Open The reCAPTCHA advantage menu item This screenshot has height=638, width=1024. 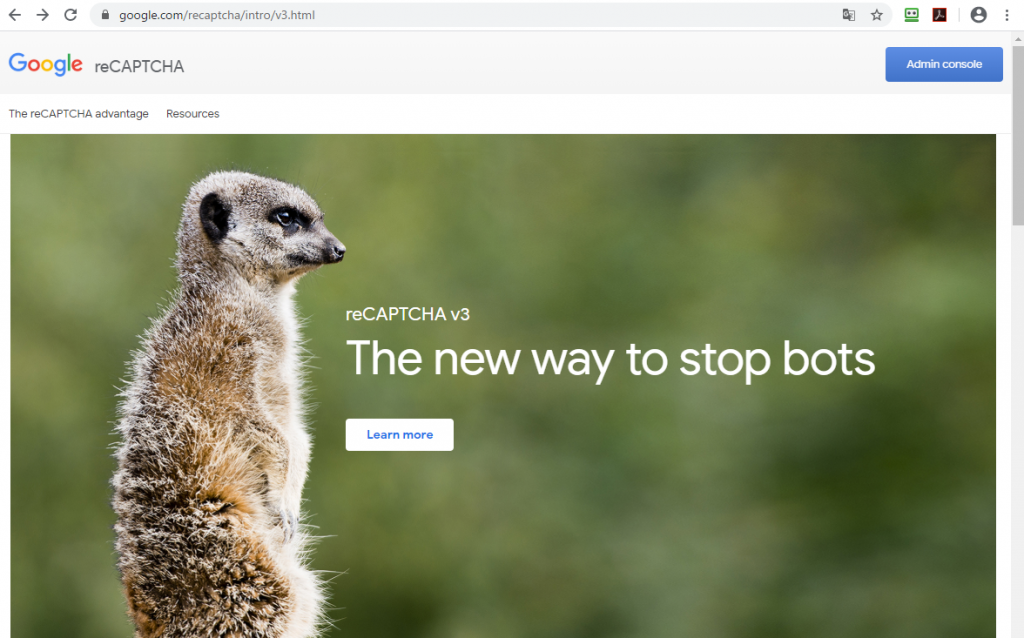[x=78, y=114]
